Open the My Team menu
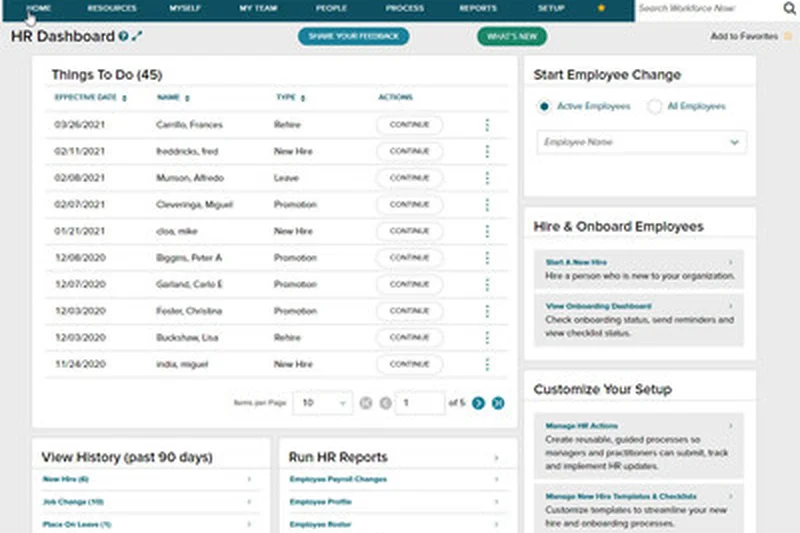The image size is (800, 533). coord(259,8)
